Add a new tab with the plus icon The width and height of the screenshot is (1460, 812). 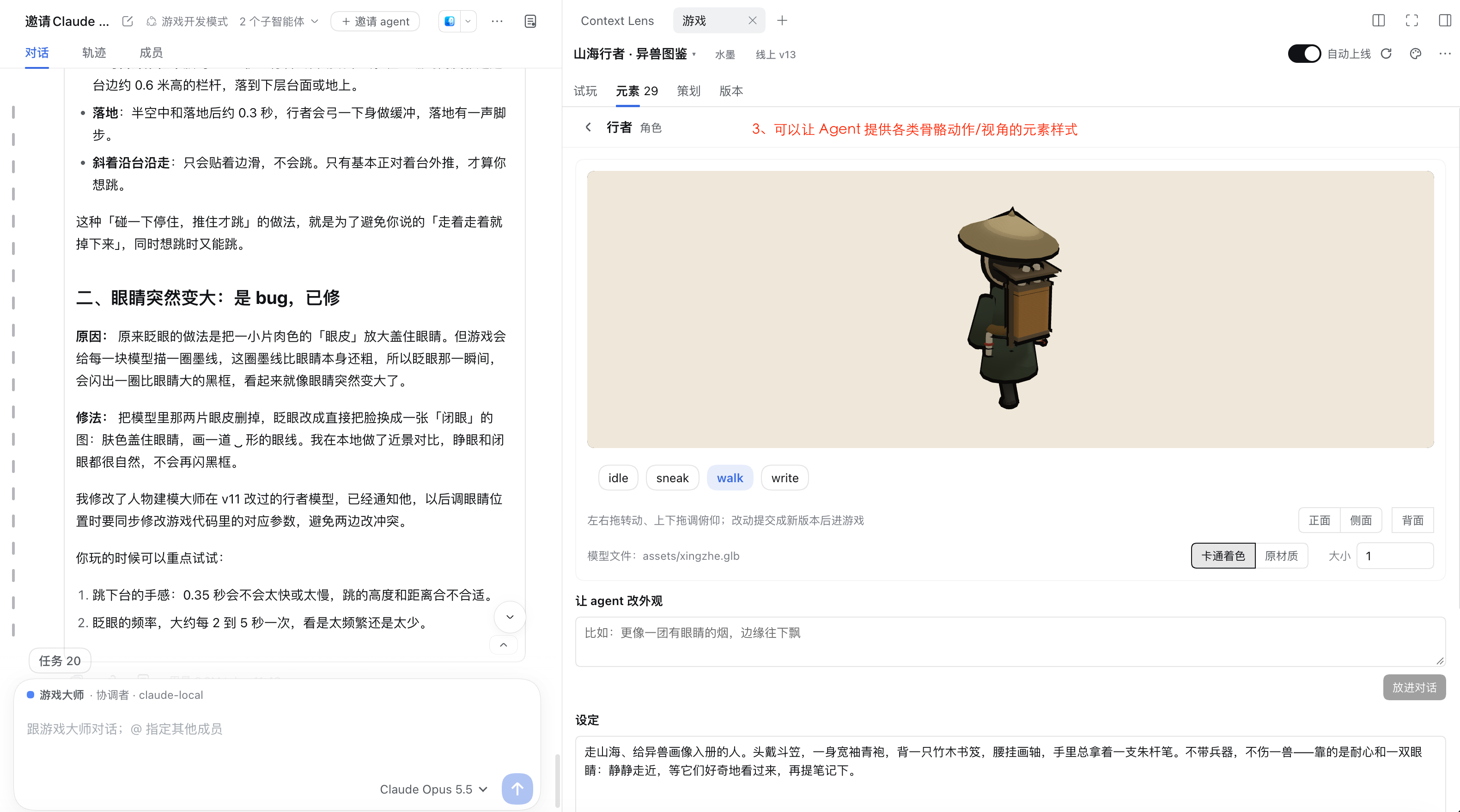782,20
